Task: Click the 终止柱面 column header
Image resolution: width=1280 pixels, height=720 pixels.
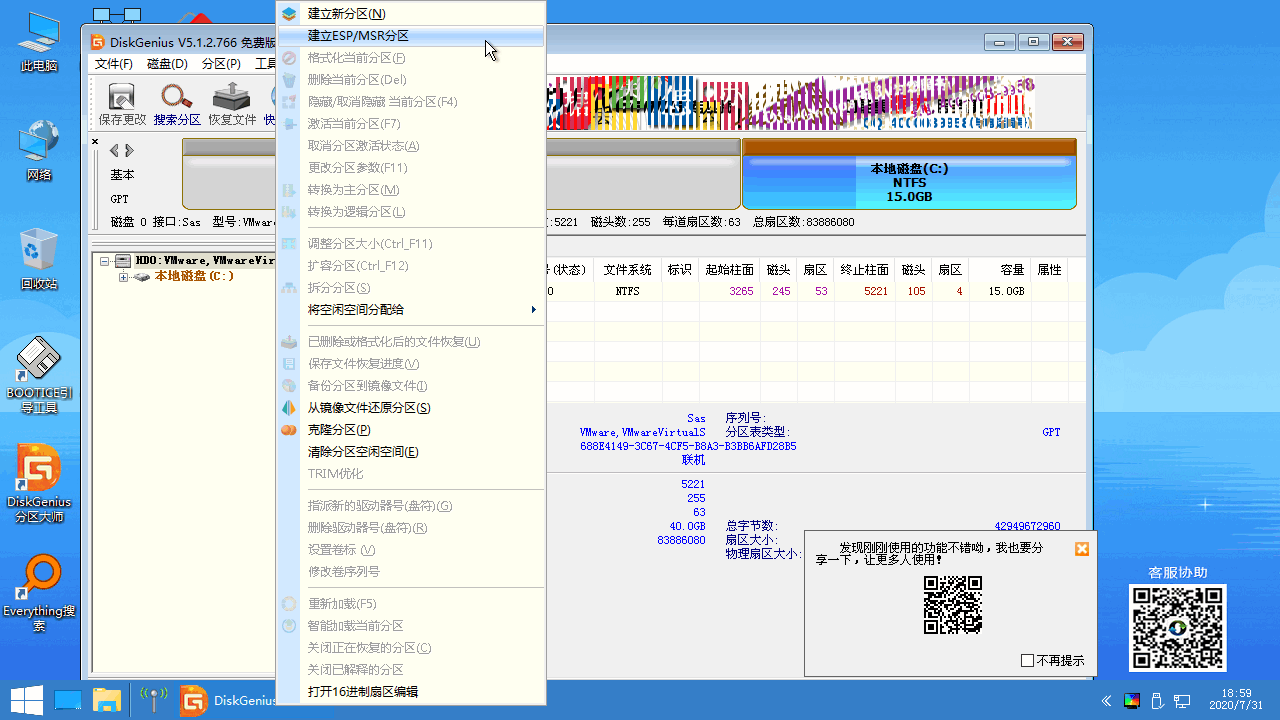Action: tap(864, 270)
